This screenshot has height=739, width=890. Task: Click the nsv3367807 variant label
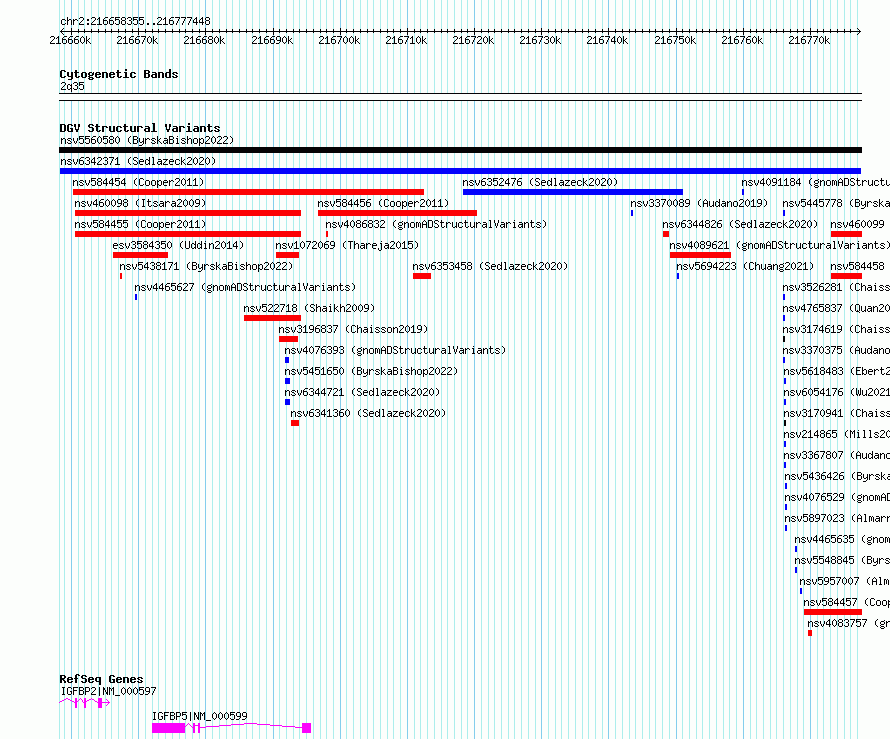(836, 455)
